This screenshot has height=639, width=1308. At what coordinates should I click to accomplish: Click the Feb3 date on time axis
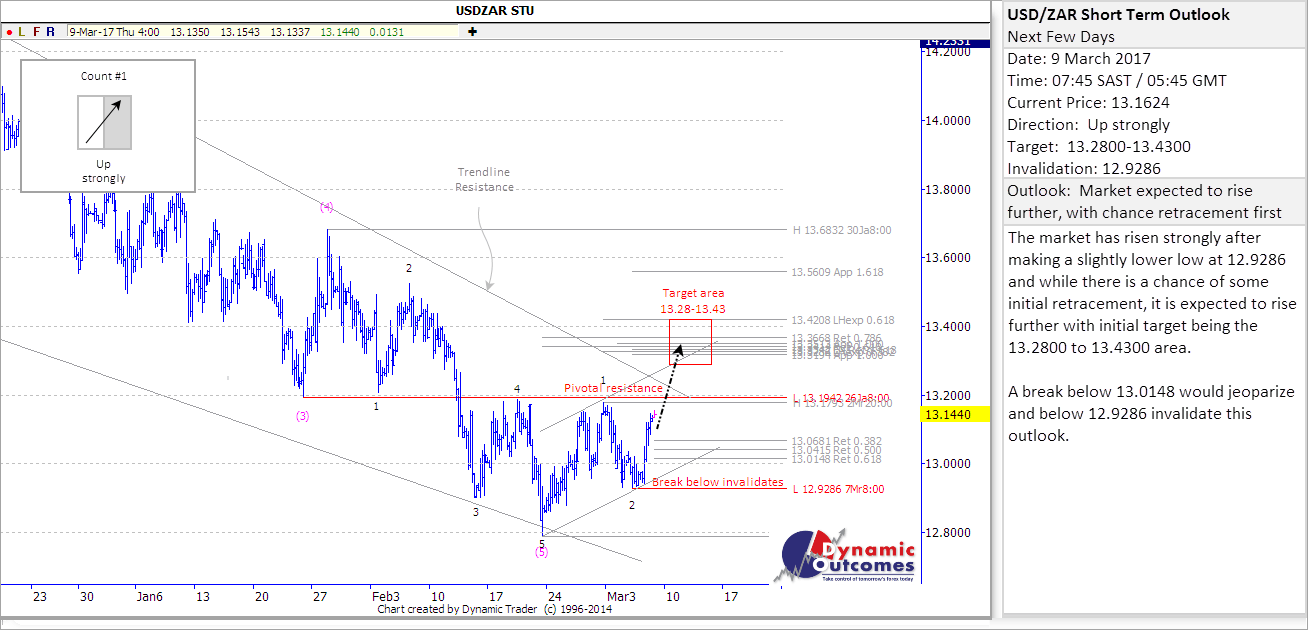click(x=385, y=597)
